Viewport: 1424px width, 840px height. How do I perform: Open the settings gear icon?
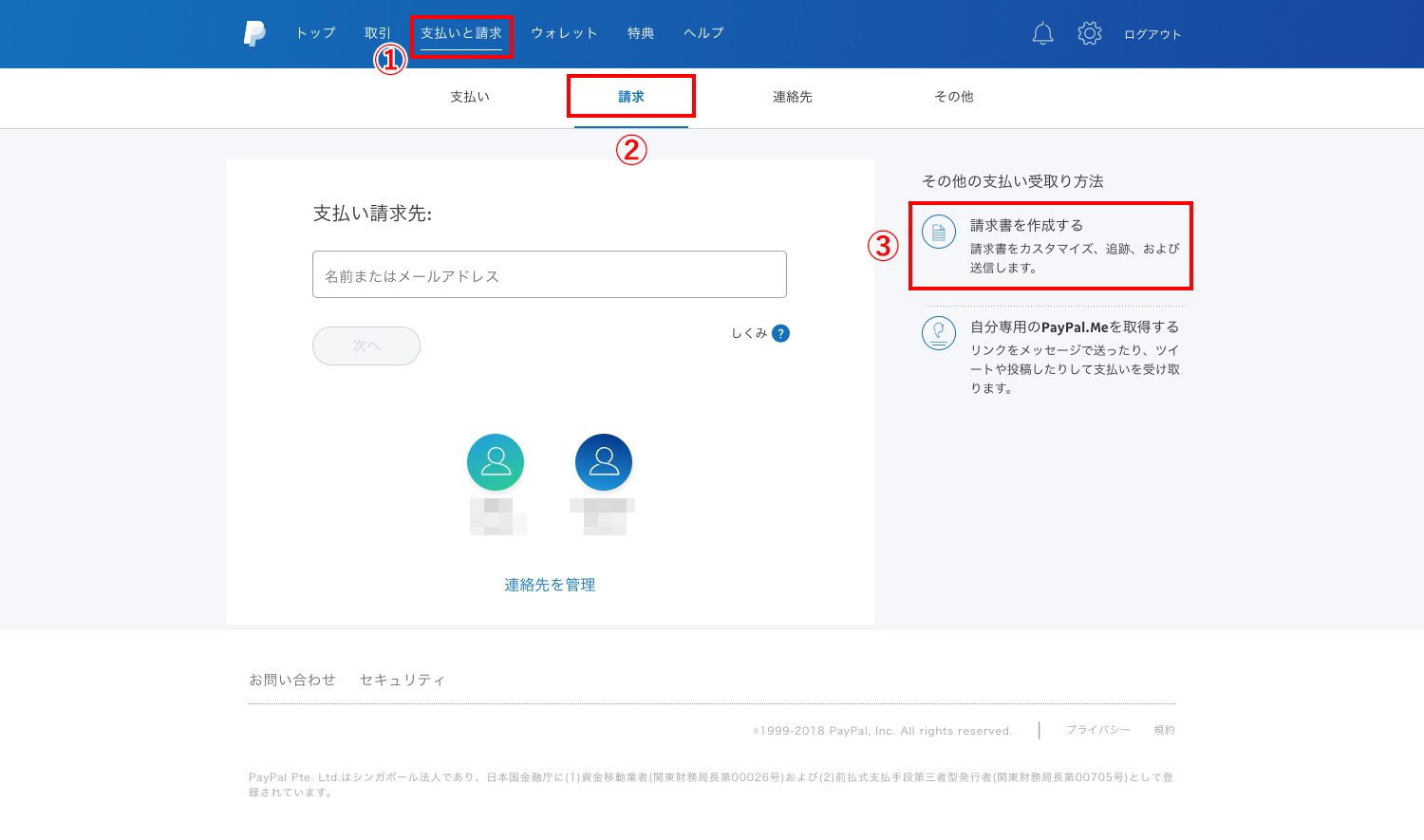point(1090,33)
